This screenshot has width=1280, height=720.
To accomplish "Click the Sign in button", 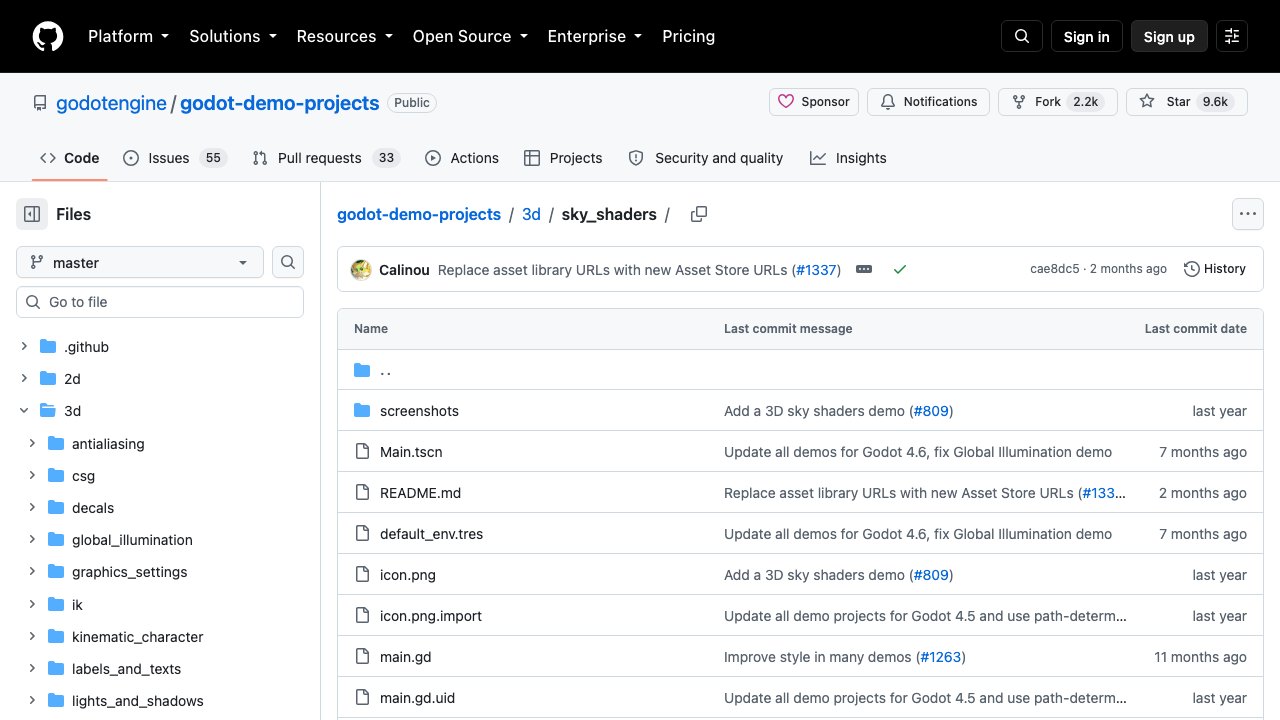I will pyautogui.click(x=1087, y=36).
